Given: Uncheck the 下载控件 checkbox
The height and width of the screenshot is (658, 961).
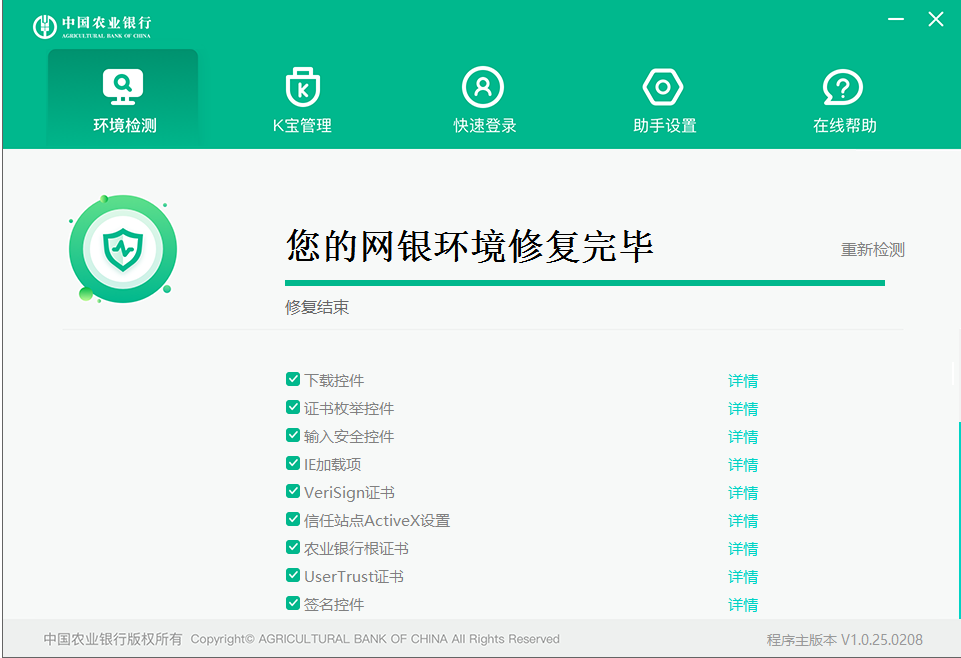Looking at the screenshot, I should [292, 380].
